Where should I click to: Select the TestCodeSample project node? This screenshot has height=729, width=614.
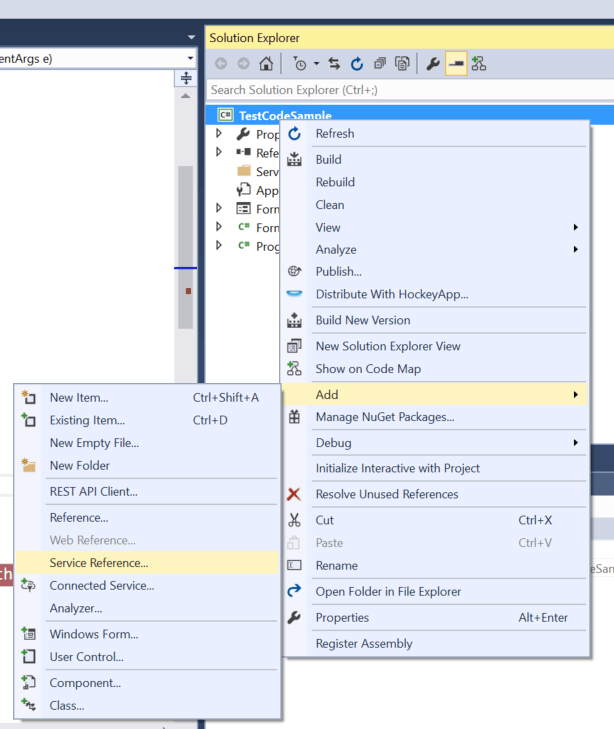click(x=271, y=116)
